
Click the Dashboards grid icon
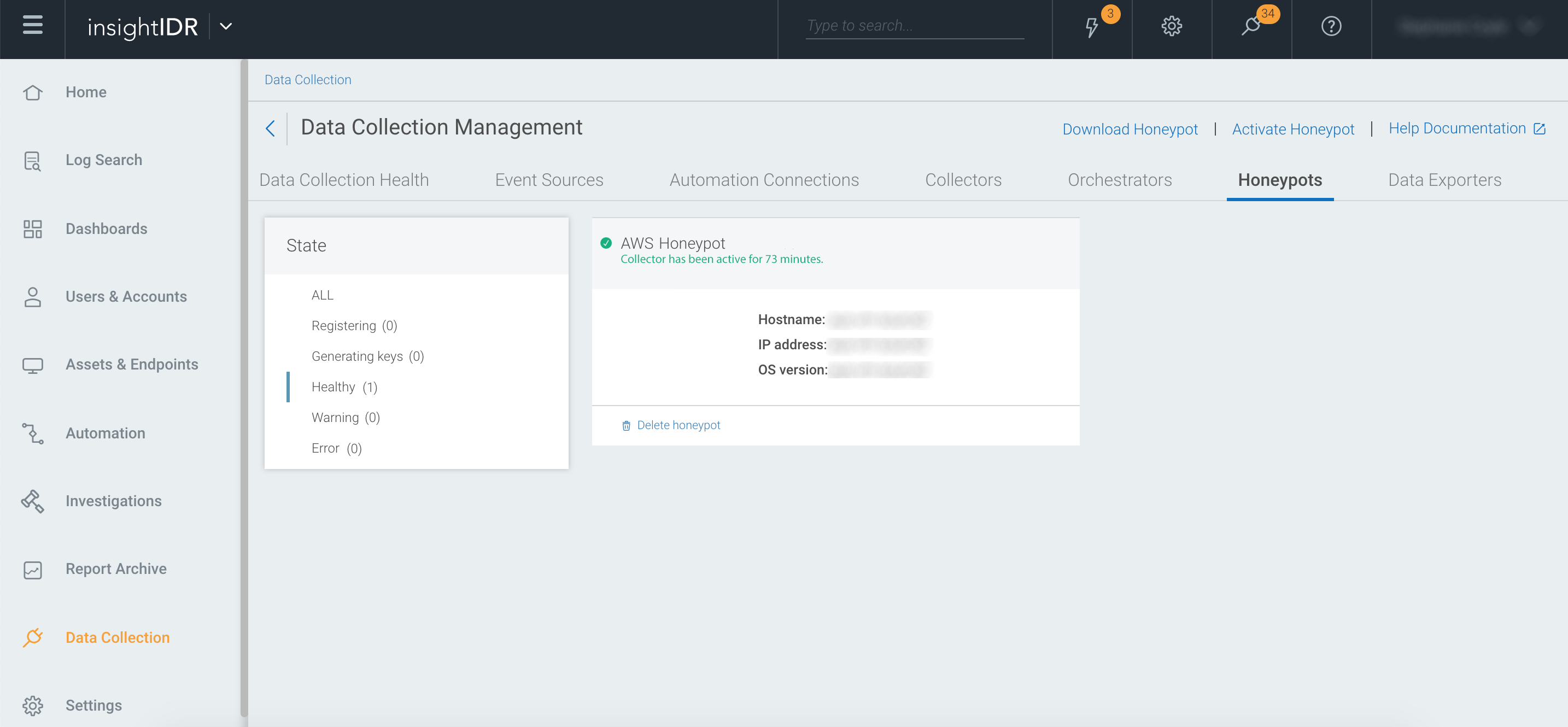(32, 228)
